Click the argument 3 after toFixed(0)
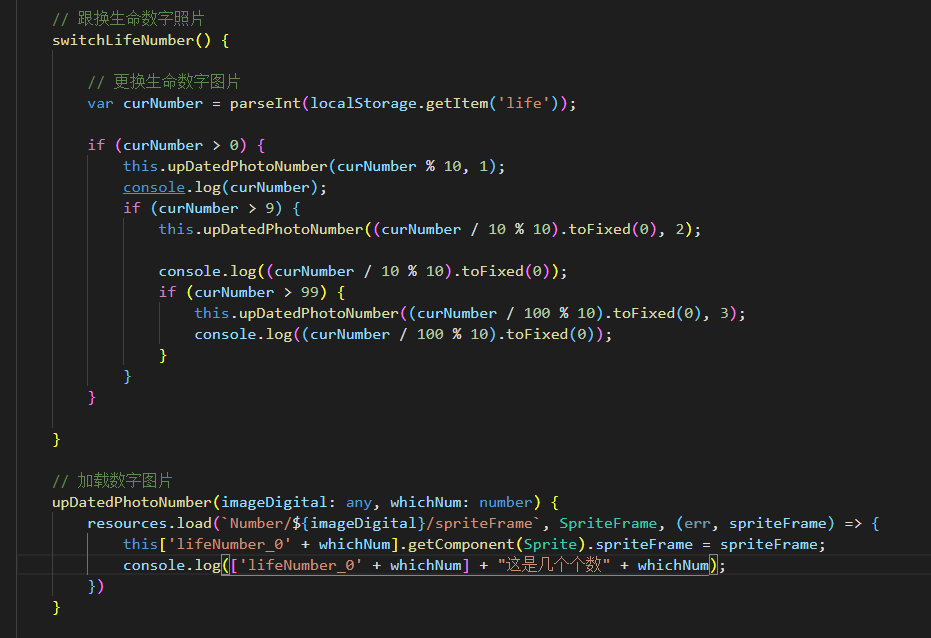931x638 pixels. 724,313
